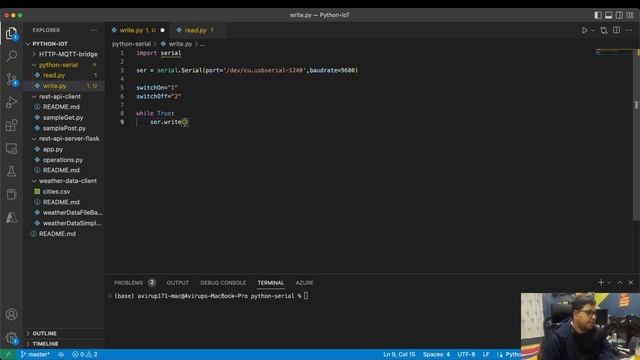Open the Extensions view icon
This screenshot has height=360, width=640.
[11, 125]
